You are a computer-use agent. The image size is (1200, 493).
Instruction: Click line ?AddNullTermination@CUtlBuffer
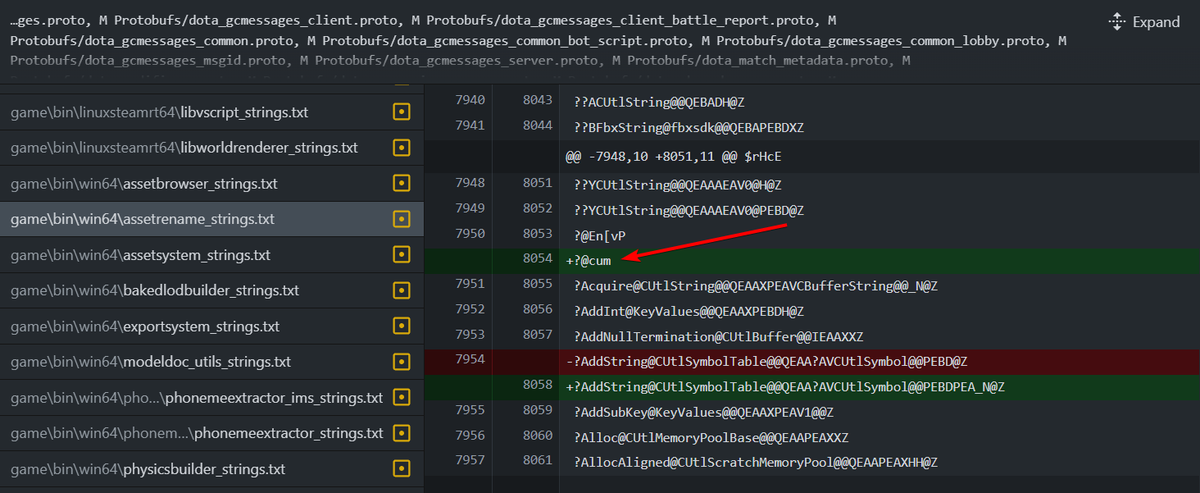[718, 336]
